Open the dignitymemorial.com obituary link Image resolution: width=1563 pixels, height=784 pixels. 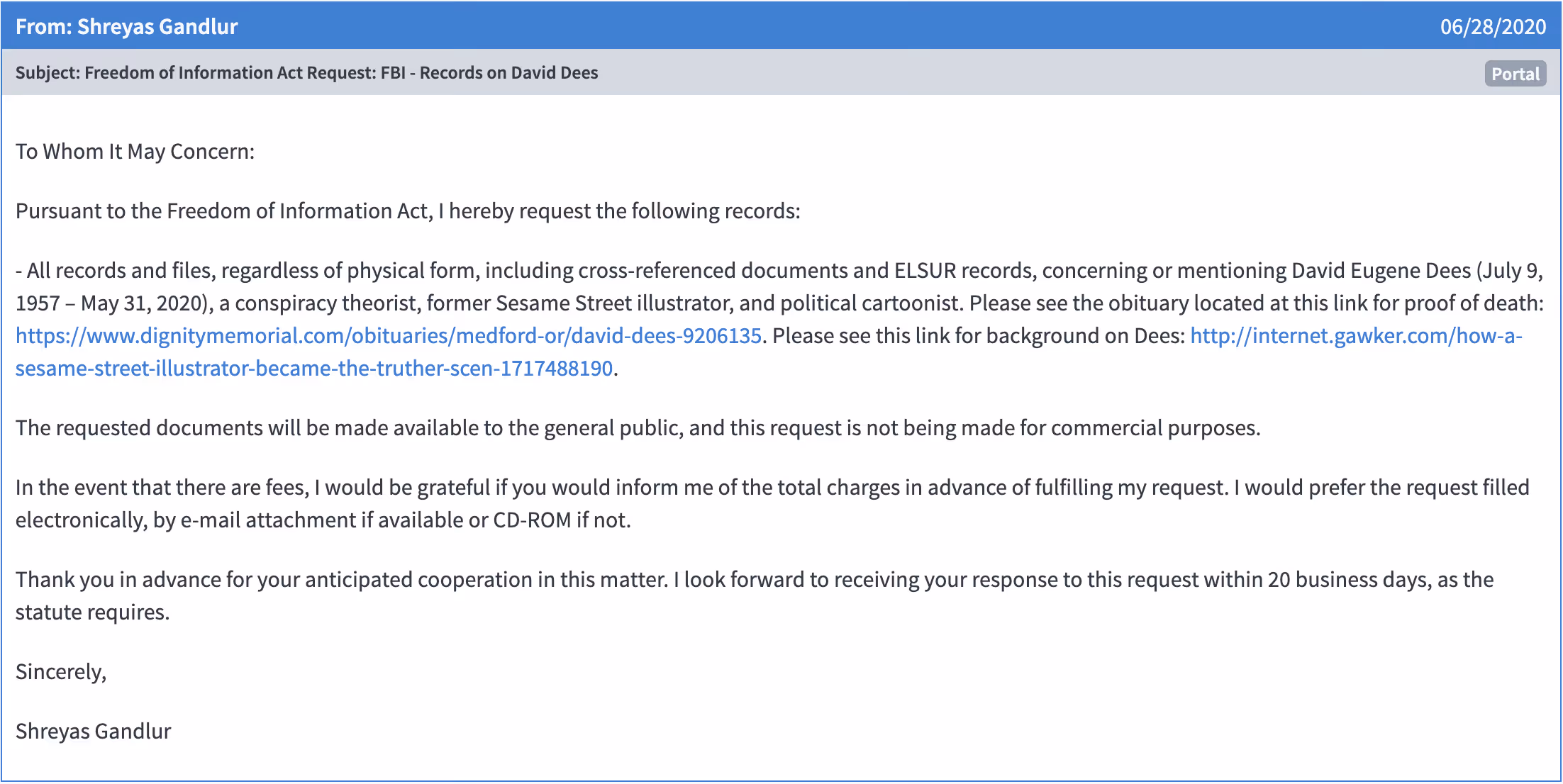pos(388,335)
